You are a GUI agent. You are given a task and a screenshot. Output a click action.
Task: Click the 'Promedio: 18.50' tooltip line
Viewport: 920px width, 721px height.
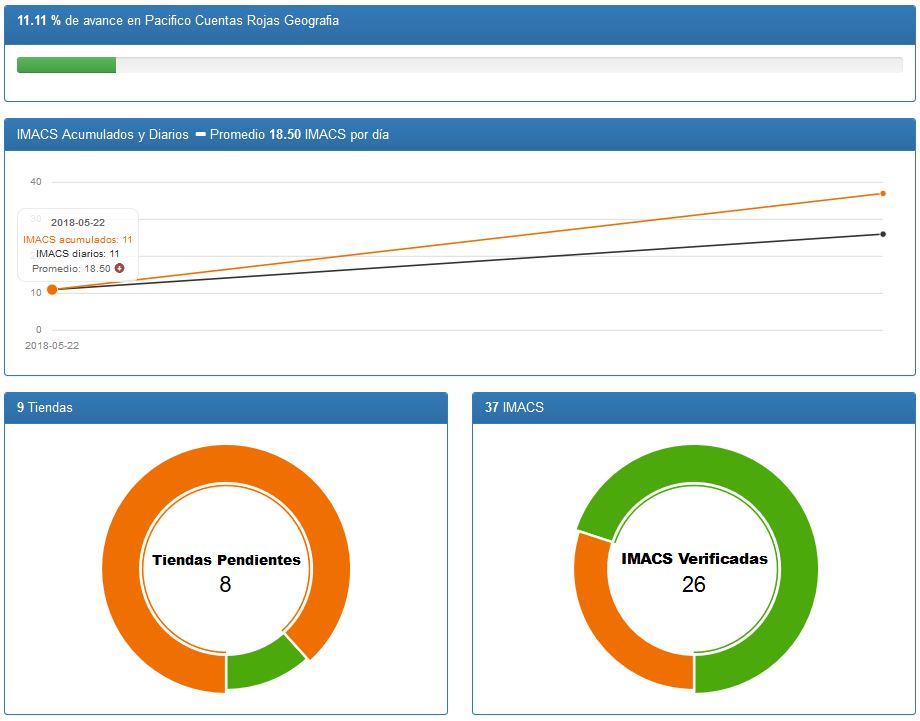point(71,268)
